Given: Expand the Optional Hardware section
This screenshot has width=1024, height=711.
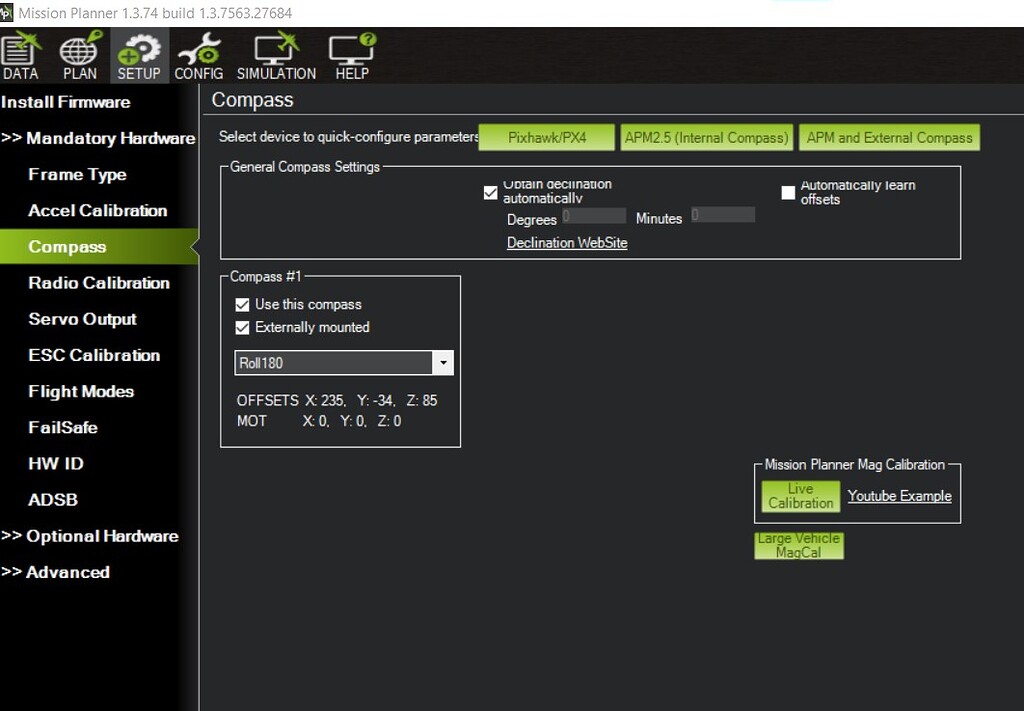Looking at the screenshot, I should [93, 536].
